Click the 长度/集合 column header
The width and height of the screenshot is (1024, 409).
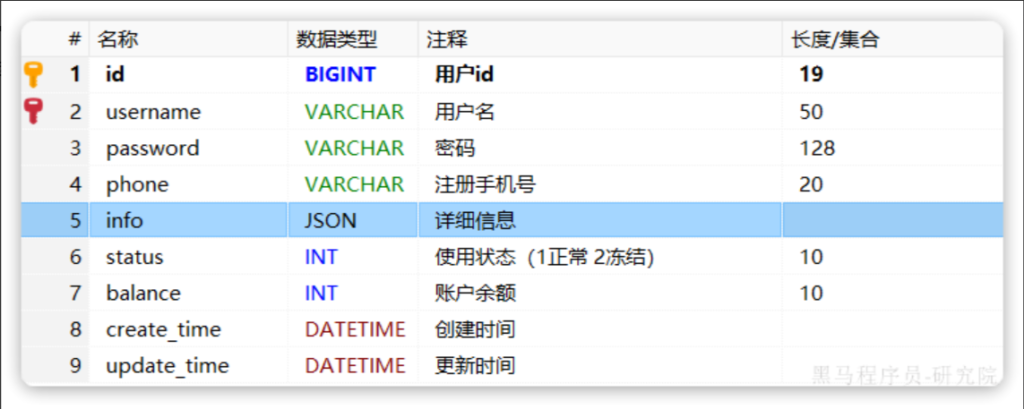coord(835,39)
